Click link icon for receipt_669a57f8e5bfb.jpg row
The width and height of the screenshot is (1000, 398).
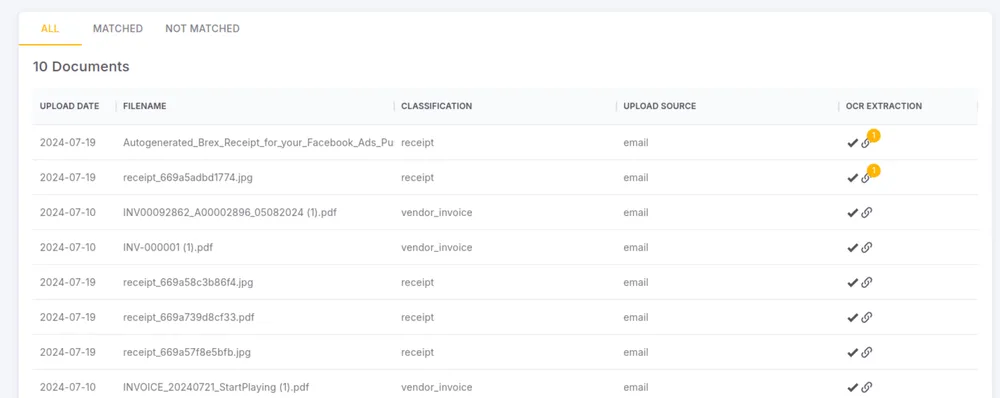(x=866, y=352)
